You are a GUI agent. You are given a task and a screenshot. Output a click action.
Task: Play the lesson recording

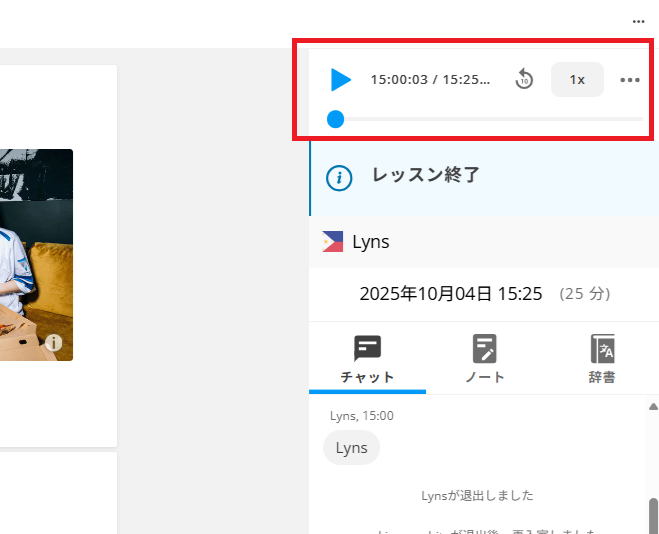click(x=341, y=80)
